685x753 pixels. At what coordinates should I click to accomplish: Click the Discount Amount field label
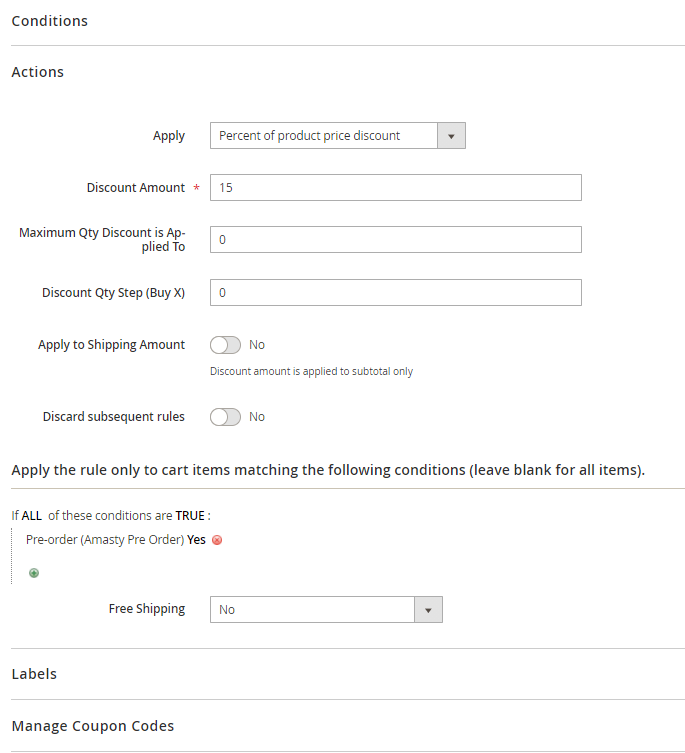pyautogui.click(x=135, y=188)
